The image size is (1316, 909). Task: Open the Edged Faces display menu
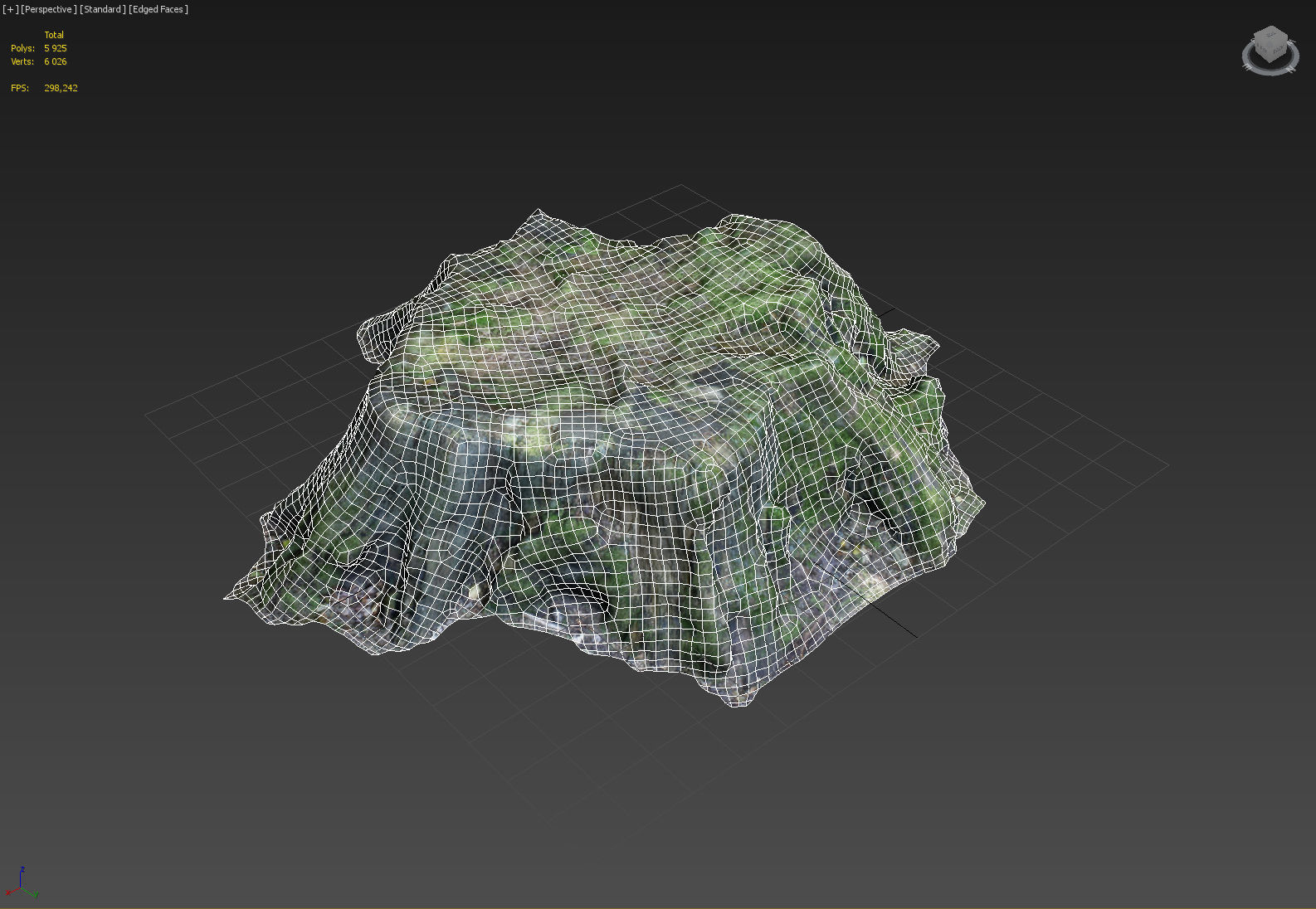click(x=158, y=9)
